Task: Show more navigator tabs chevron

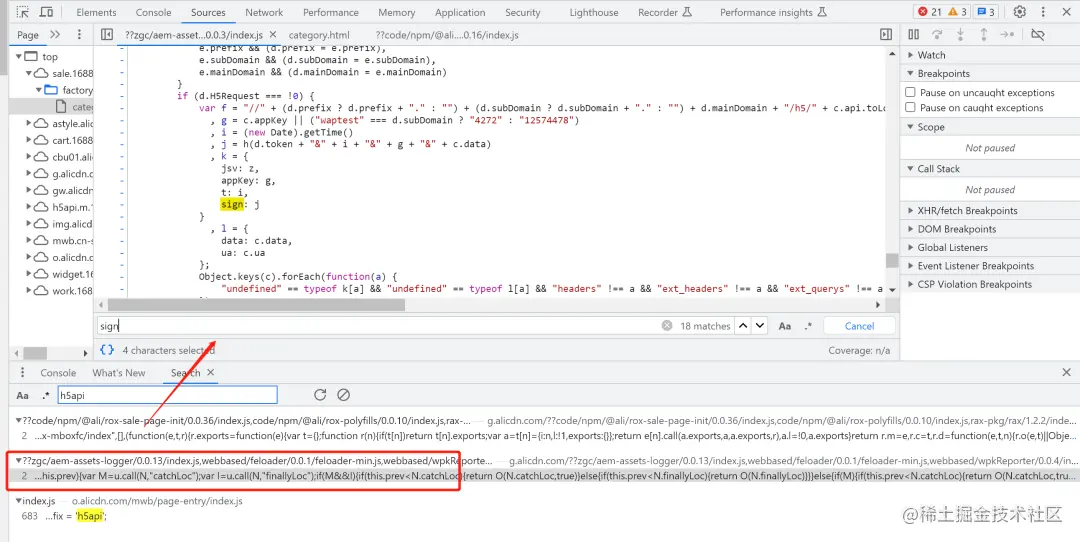Action: [55, 34]
